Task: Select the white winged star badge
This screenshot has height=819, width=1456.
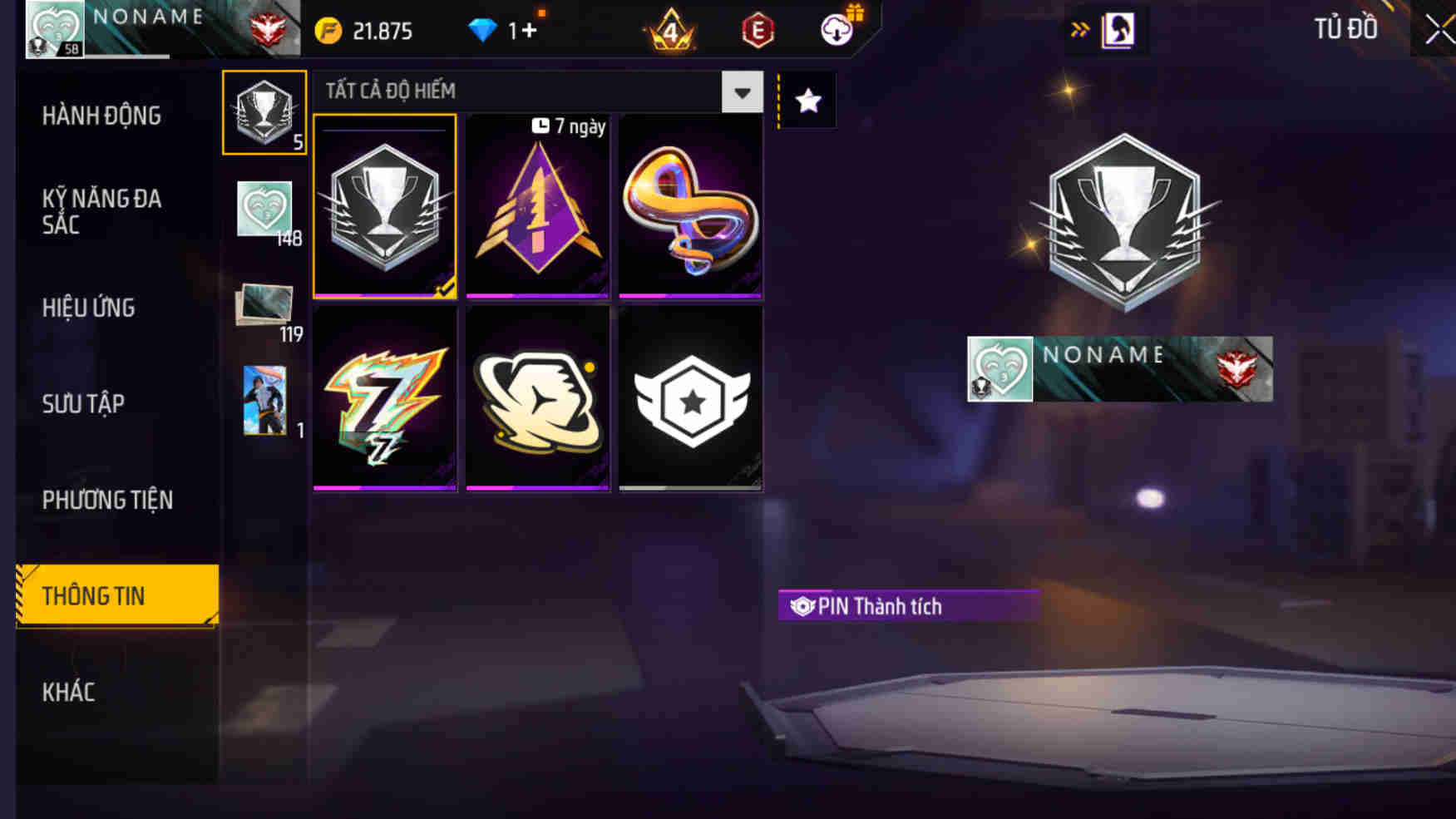Action: (x=691, y=399)
